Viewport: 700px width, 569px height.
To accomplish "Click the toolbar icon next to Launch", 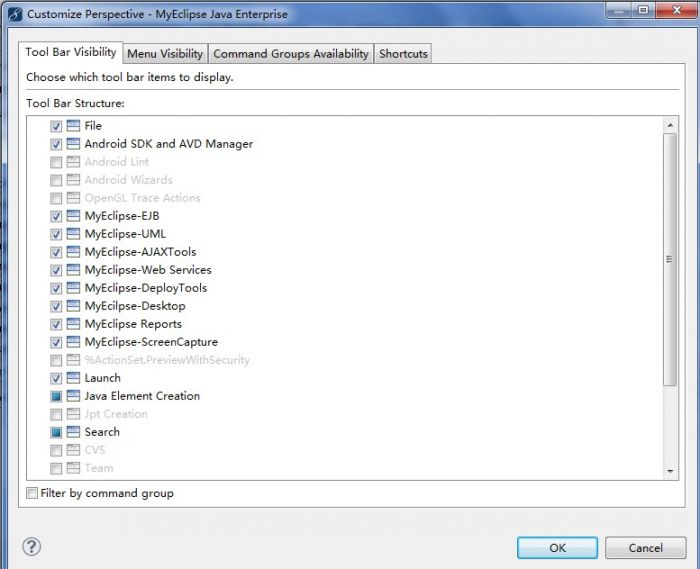I will click(73, 378).
